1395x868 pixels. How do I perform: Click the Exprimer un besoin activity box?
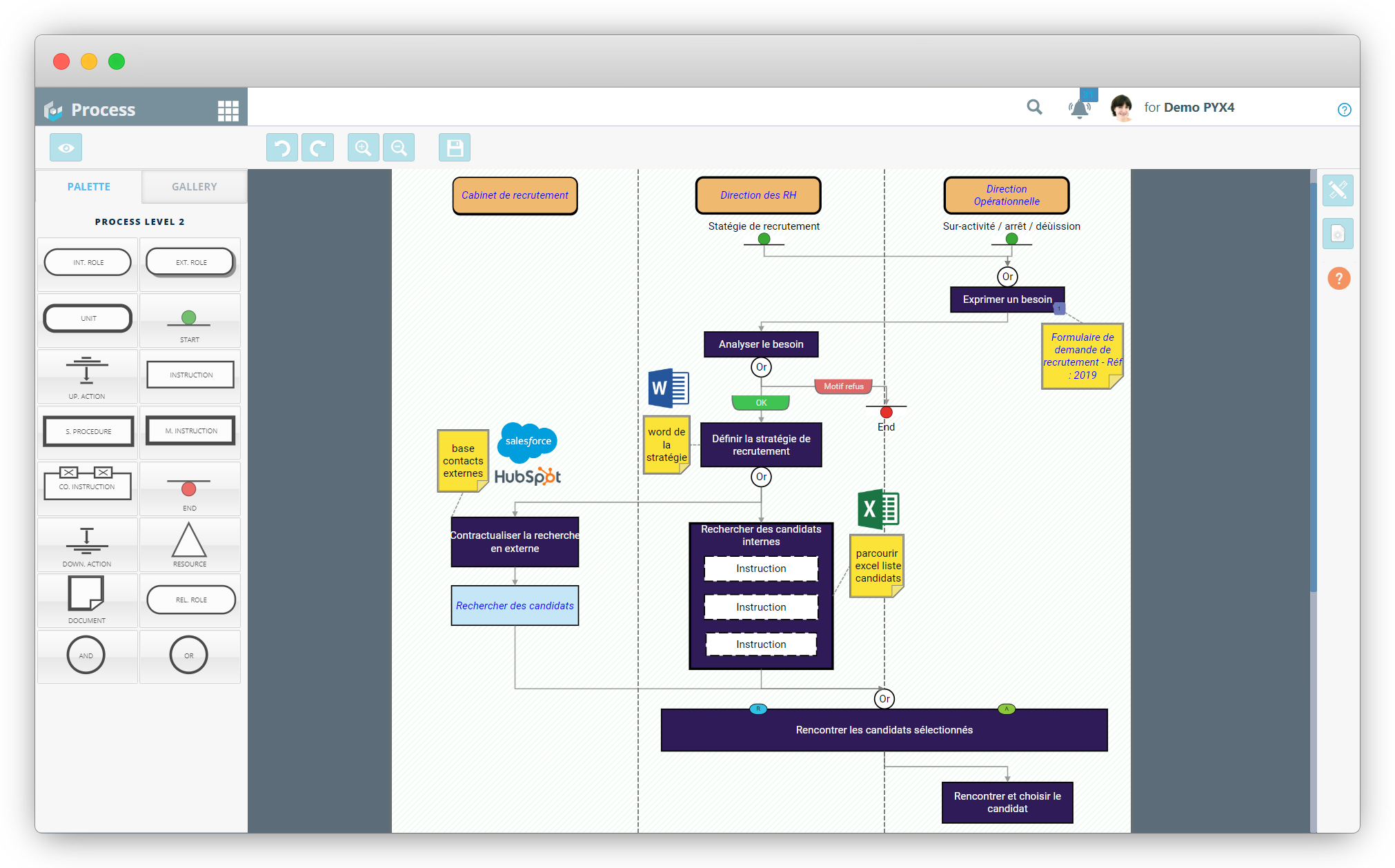click(1007, 299)
